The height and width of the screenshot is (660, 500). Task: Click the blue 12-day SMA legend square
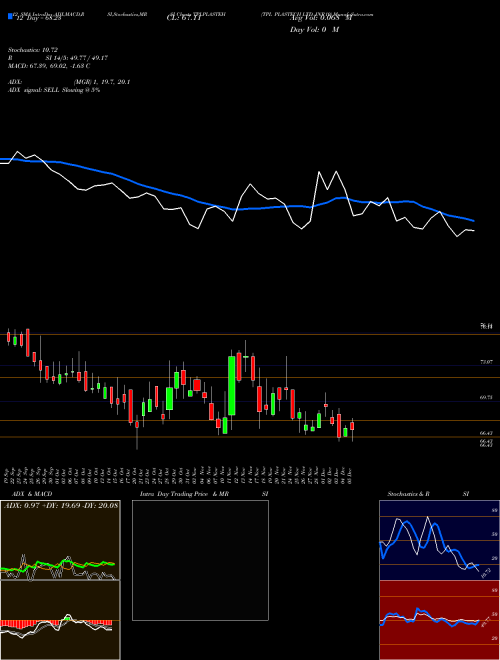click(10, 16)
